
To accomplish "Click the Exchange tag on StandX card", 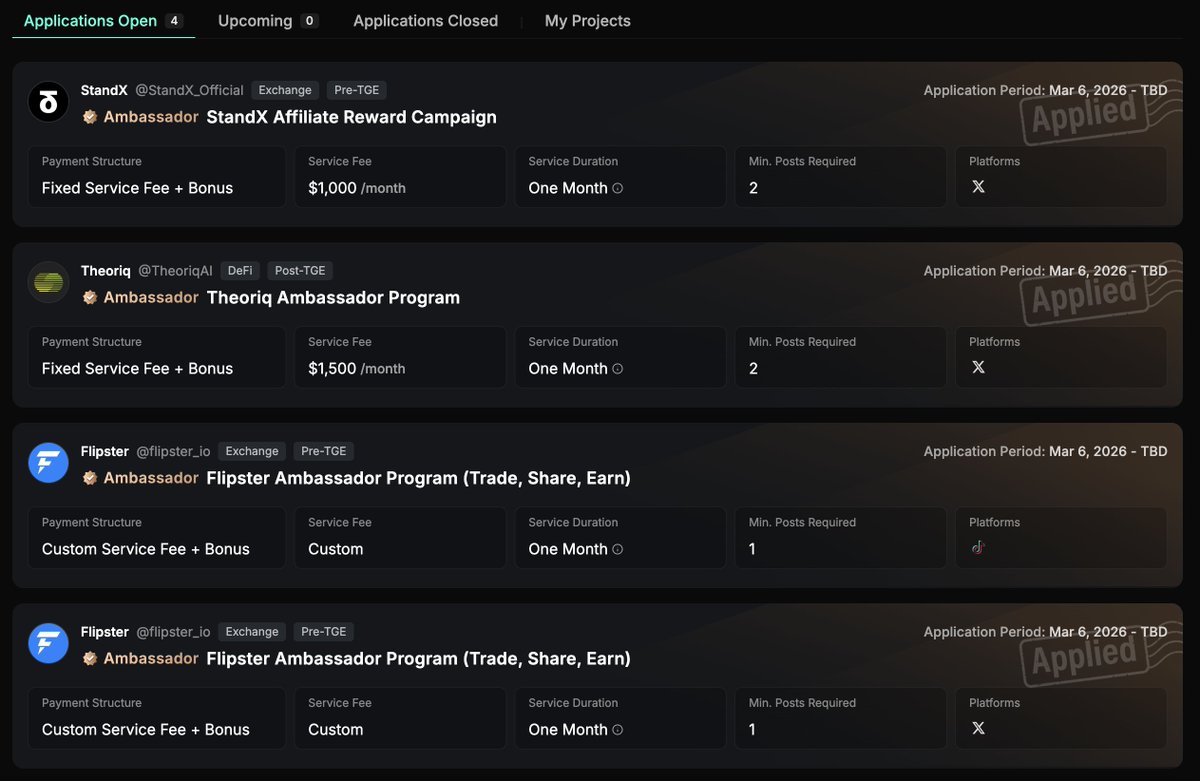I will coord(285,90).
